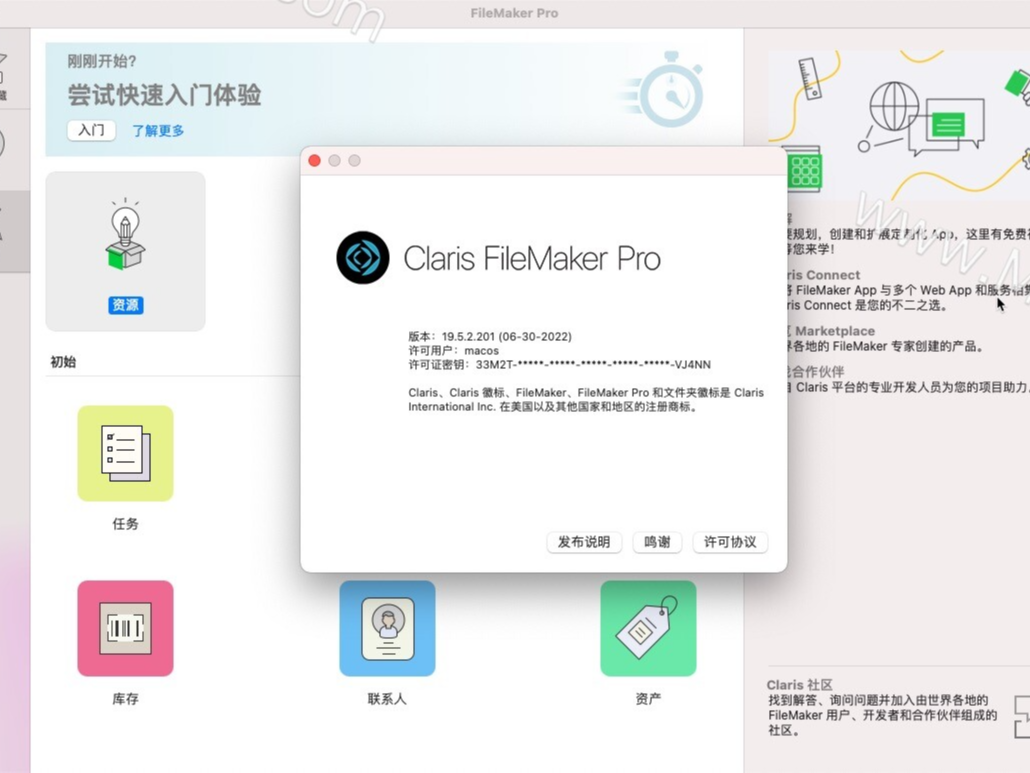Click the 入门 getting started button

[x=91, y=130]
